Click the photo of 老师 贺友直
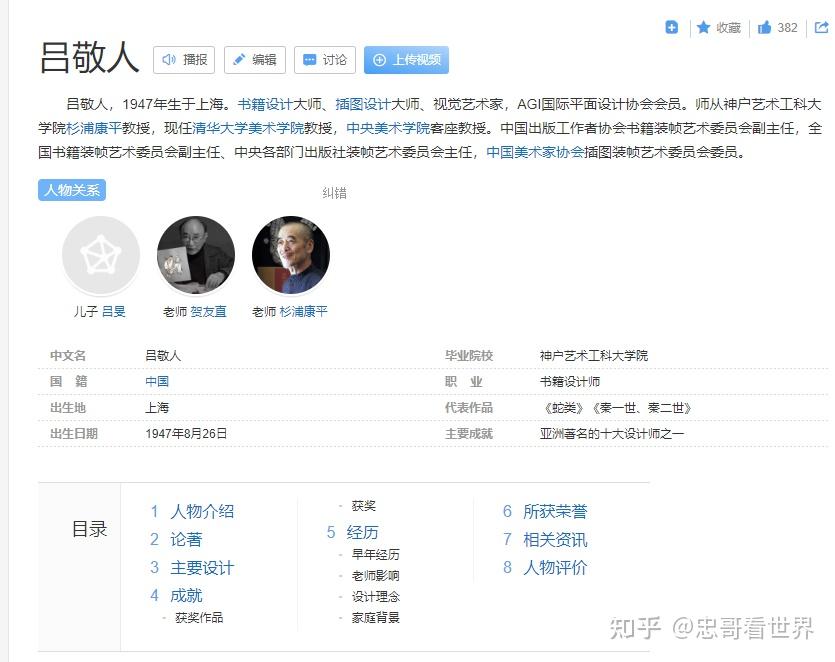This screenshot has width=835, height=662. (x=196, y=255)
